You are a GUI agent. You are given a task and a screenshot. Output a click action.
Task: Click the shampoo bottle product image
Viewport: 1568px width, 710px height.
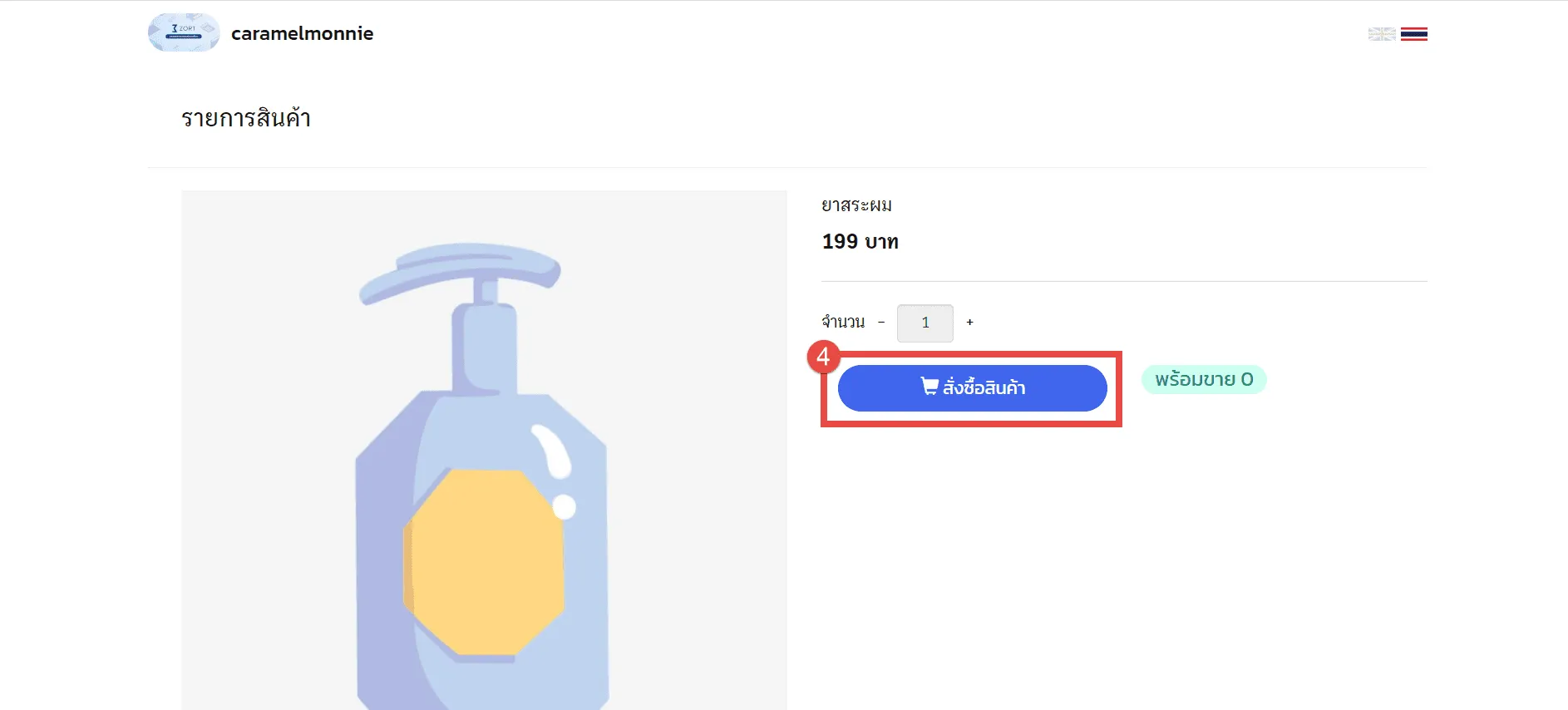[484, 466]
